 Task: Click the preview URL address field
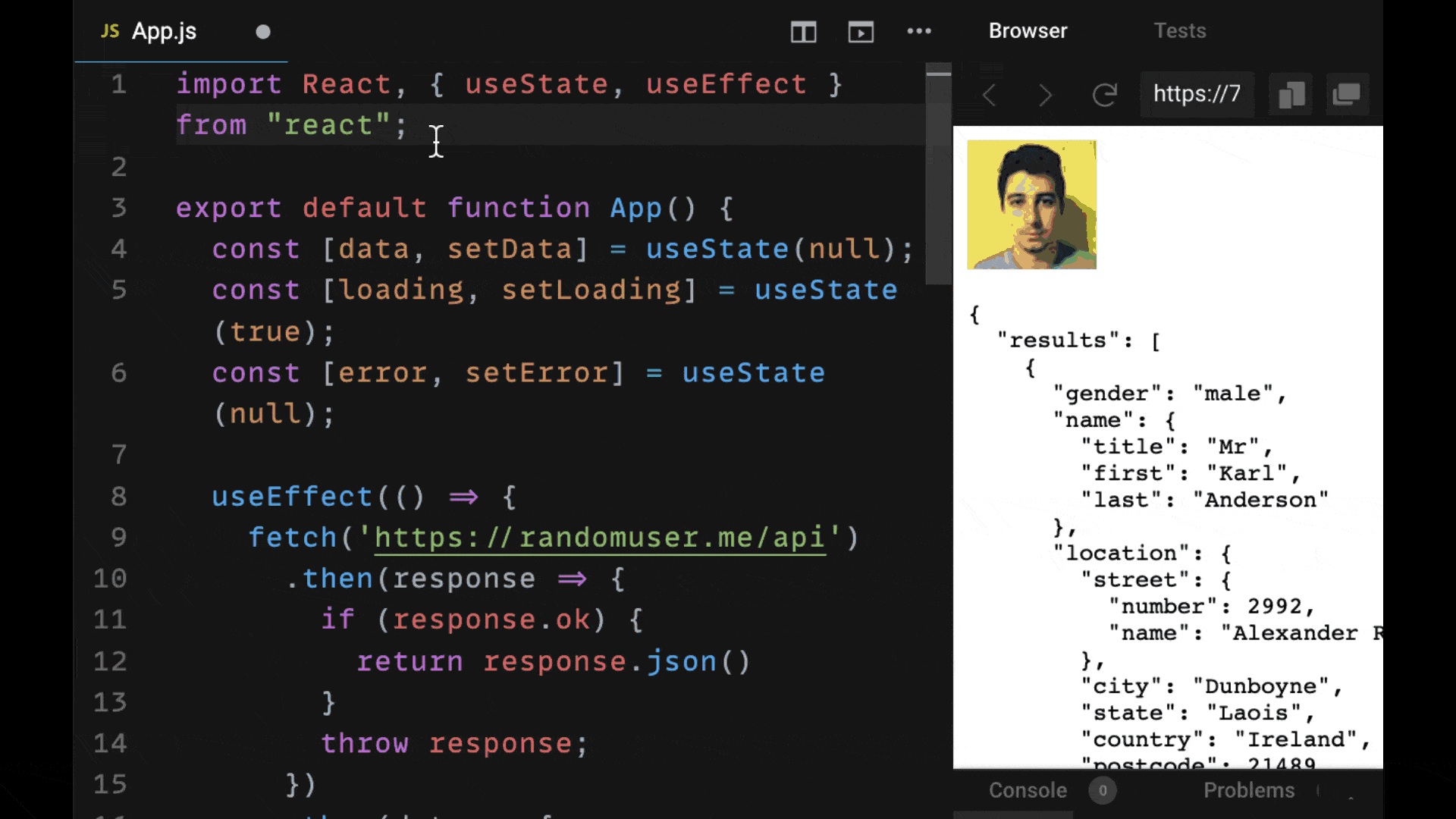(1197, 94)
